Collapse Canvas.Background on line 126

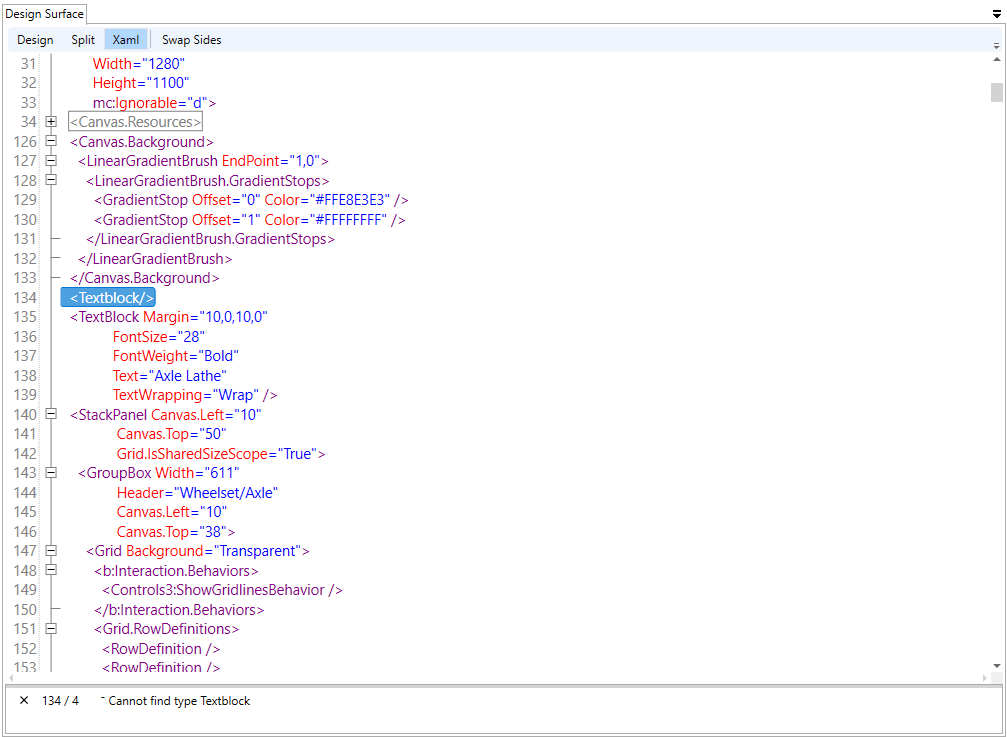51,141
